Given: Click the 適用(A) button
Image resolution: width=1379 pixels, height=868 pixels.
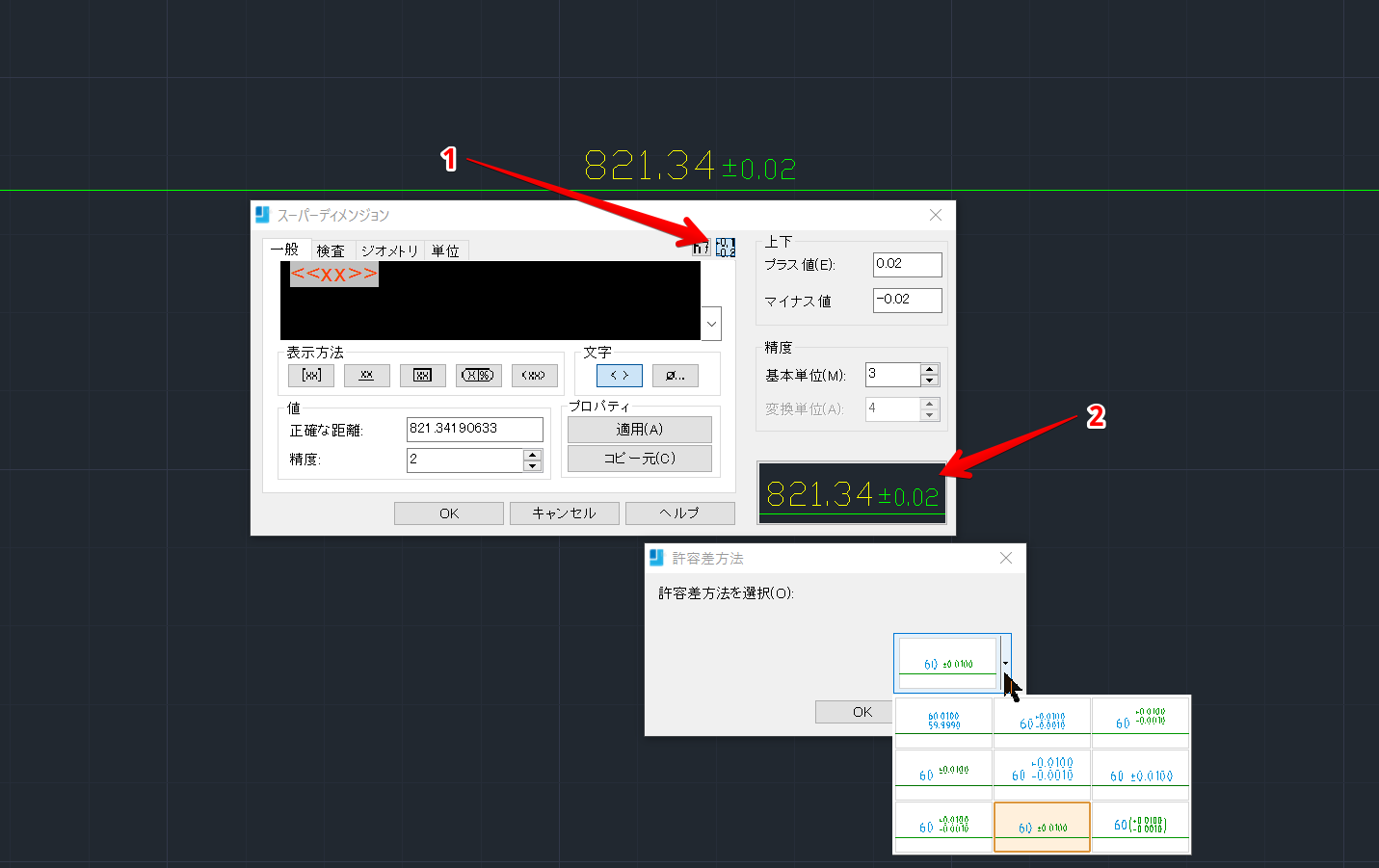Looking at the screenshot, I should pos(640,430).
